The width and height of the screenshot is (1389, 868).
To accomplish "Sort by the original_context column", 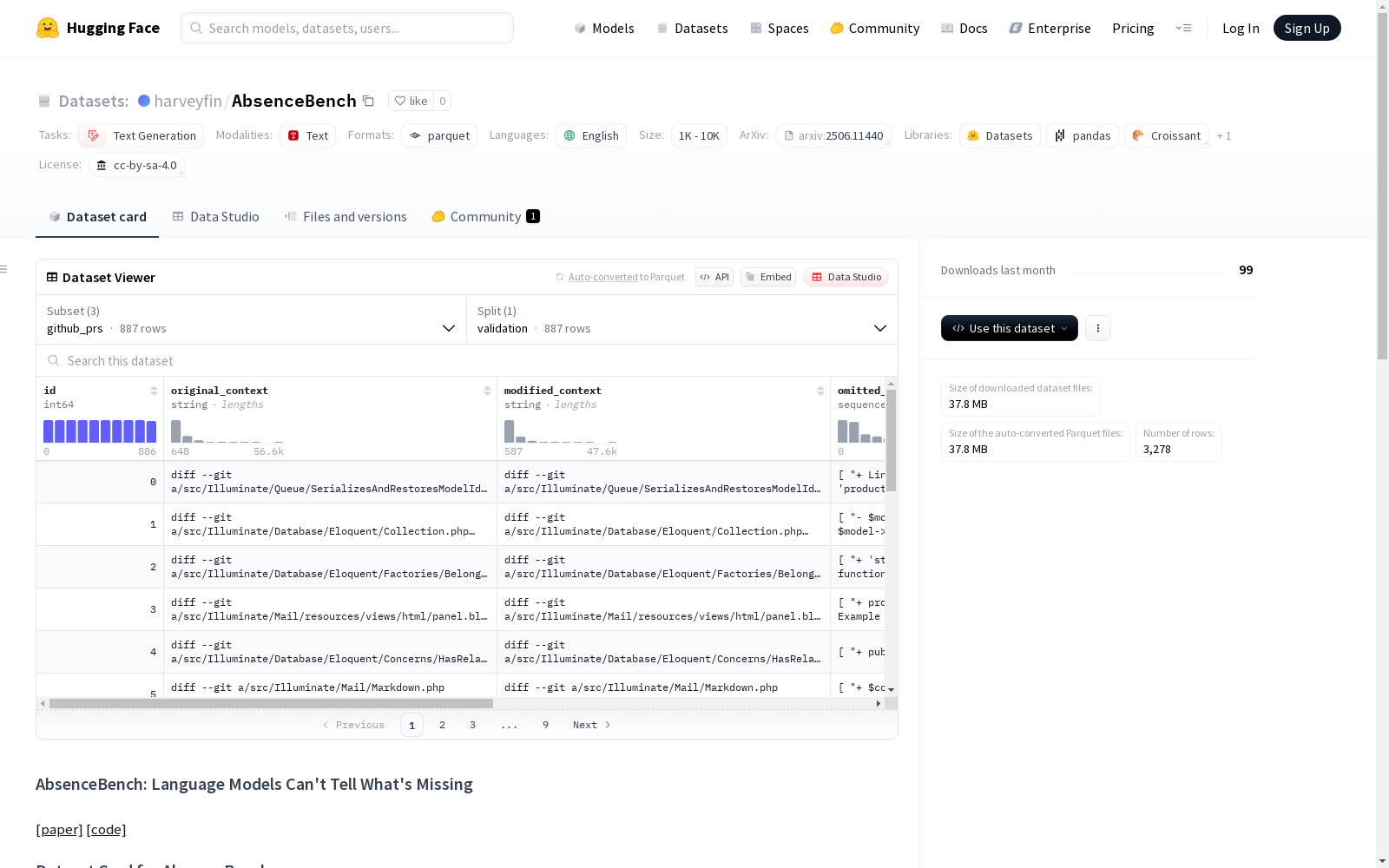I will coord(487,391).
